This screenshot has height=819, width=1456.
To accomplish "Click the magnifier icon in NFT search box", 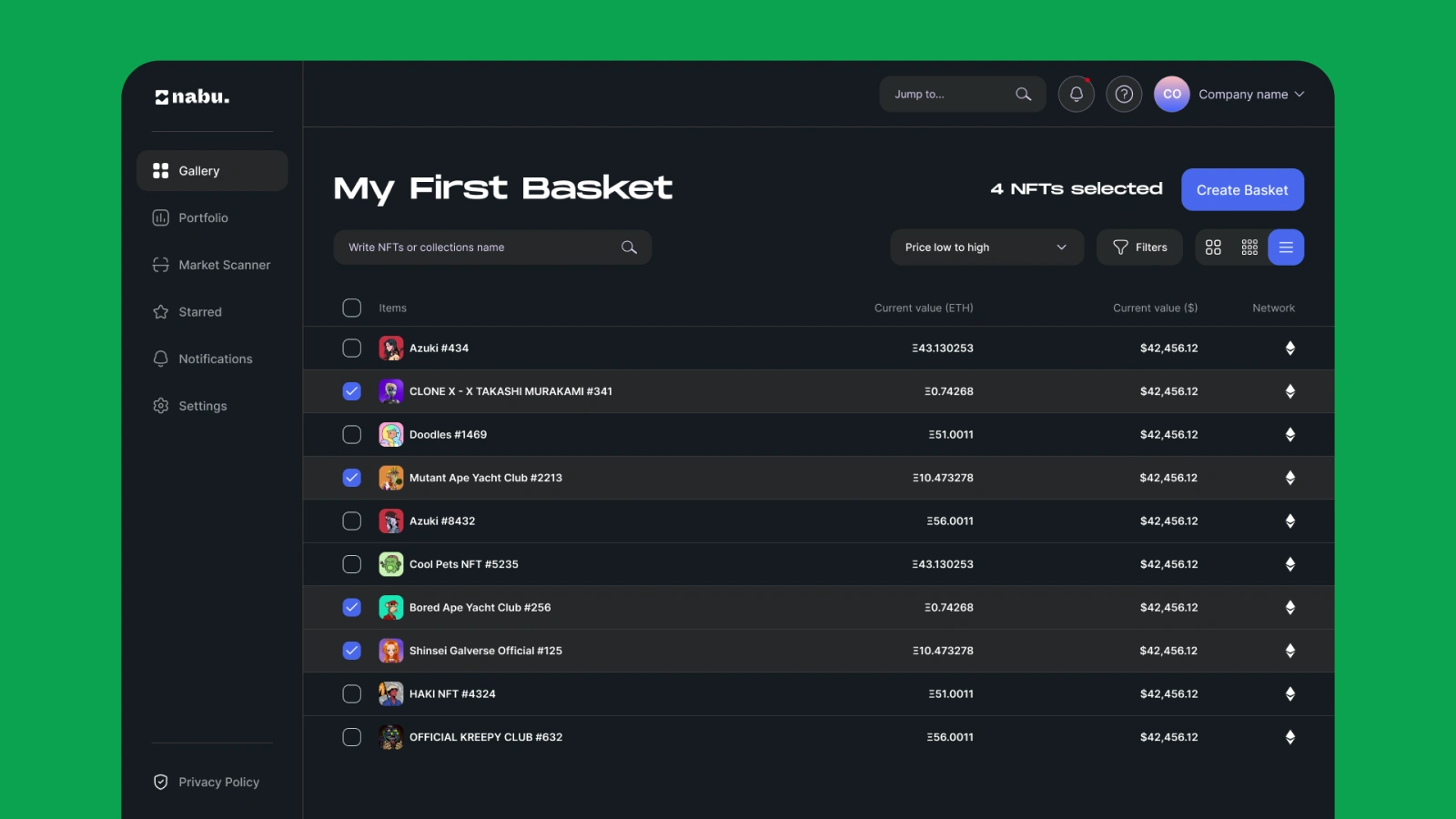I will [x=629, y=248].
